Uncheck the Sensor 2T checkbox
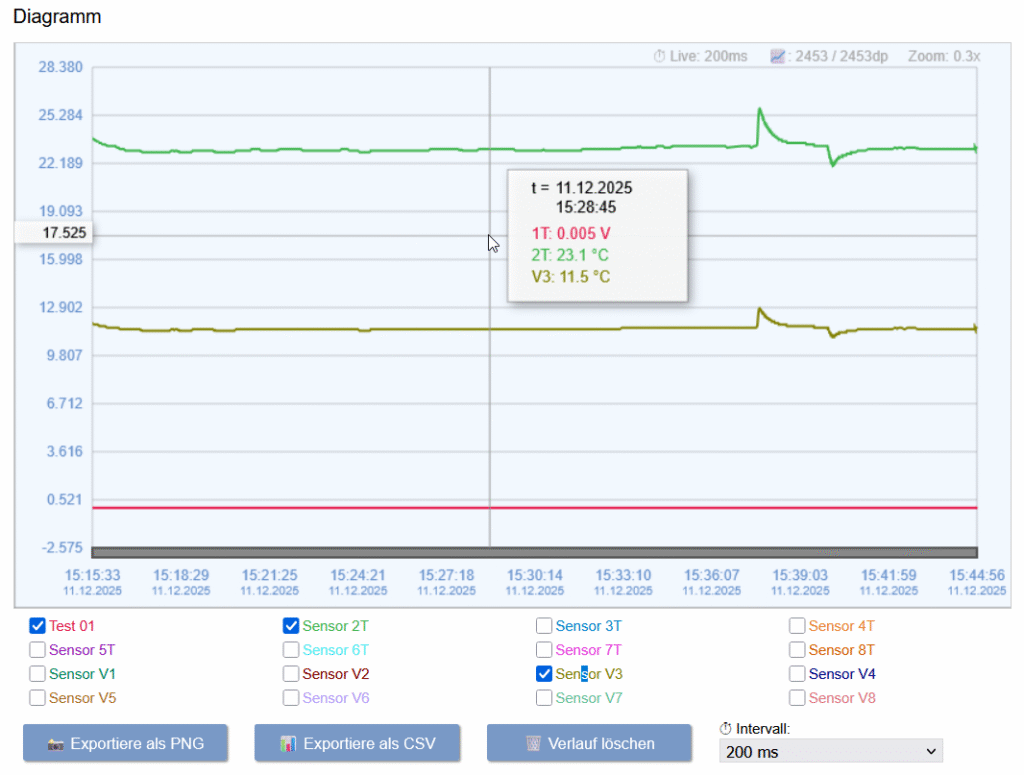This screenshot has height=775, width=1024. pyautogui.click(x=291, y=625)
